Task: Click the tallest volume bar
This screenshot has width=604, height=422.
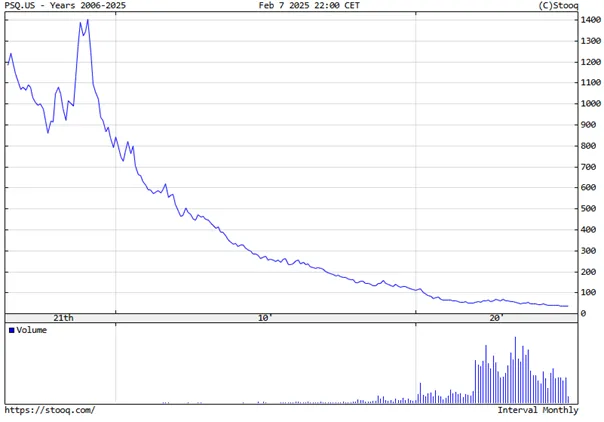Action: coord(515,370)
